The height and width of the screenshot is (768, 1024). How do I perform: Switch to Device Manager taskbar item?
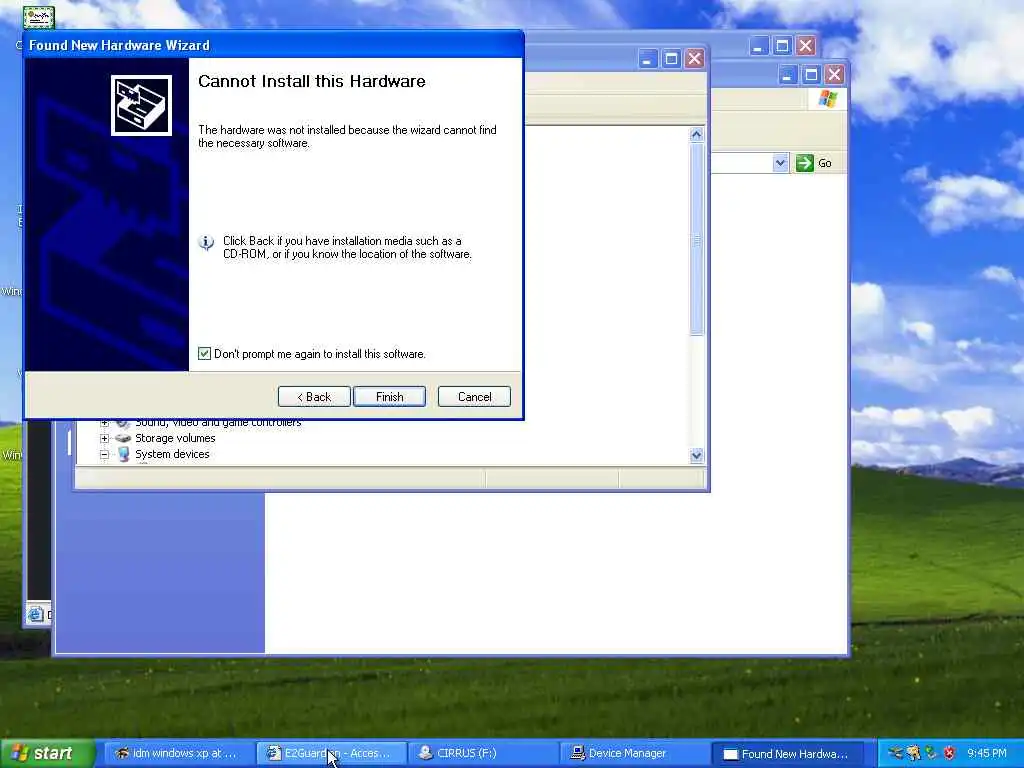tap(635, 754)
